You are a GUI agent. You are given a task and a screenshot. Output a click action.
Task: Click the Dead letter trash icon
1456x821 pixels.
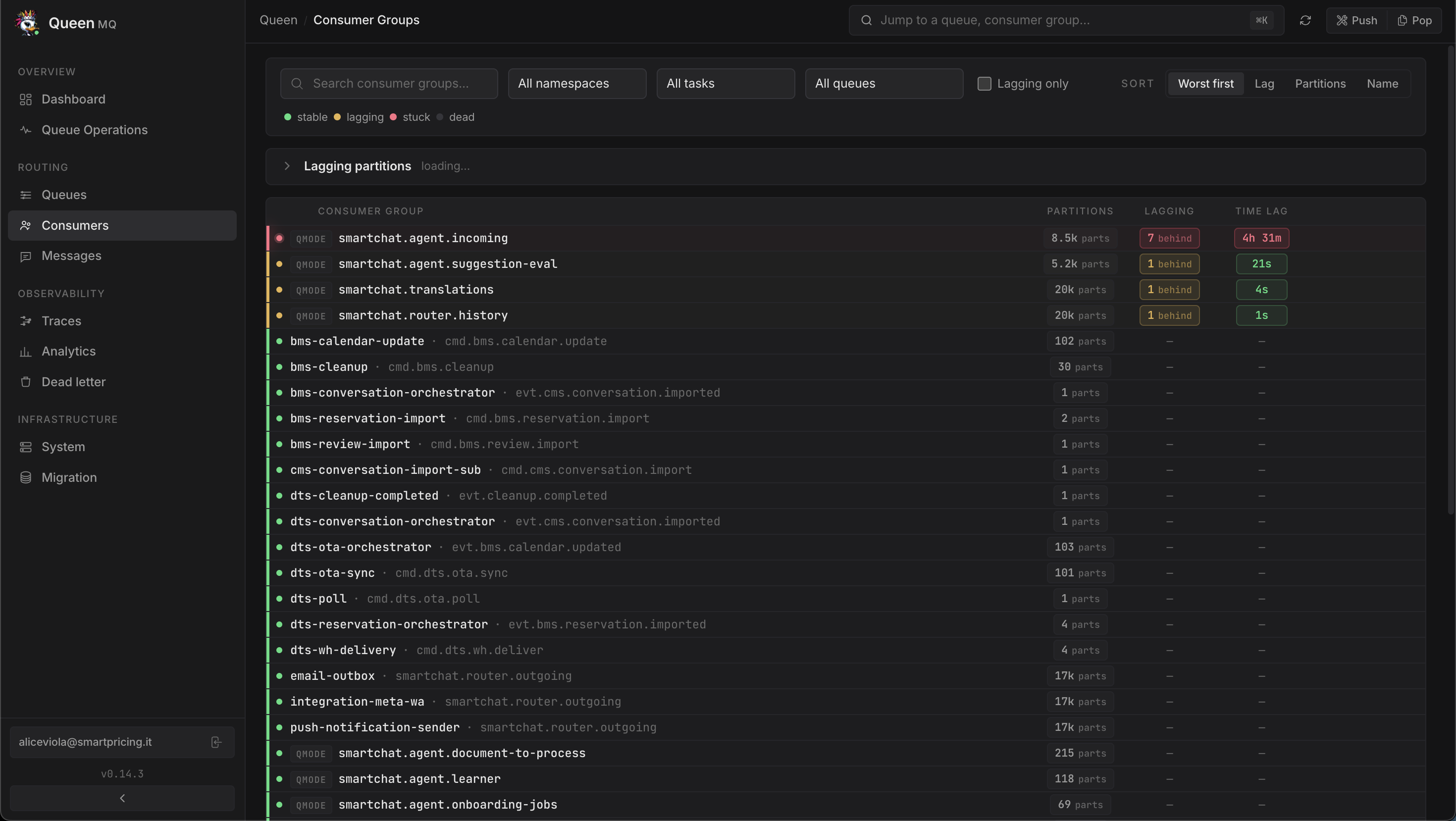25,382
